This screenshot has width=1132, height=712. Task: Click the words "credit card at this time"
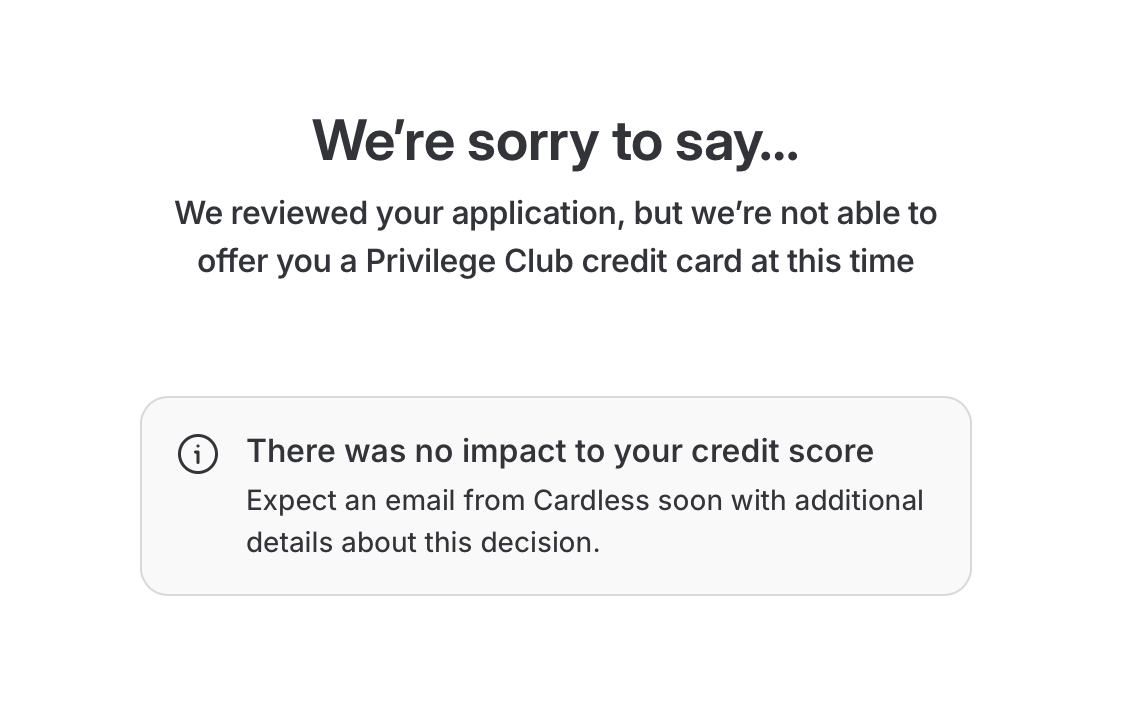pos(748,261)
